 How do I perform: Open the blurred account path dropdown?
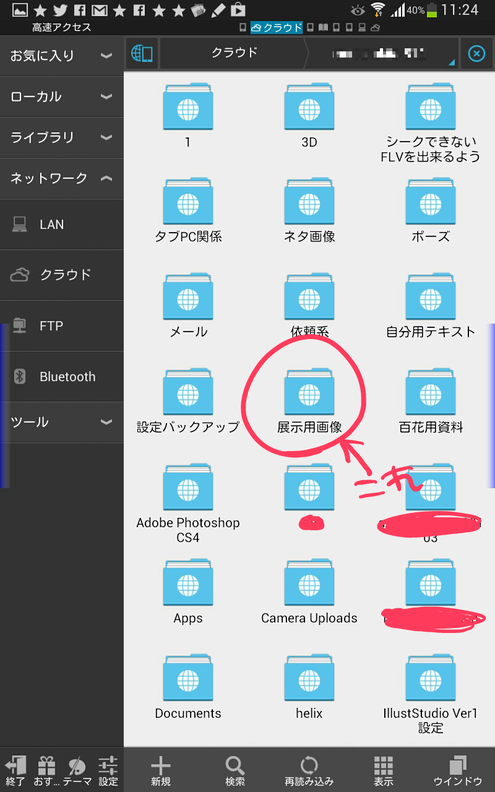pyautogui.click(x=385, y=53)
